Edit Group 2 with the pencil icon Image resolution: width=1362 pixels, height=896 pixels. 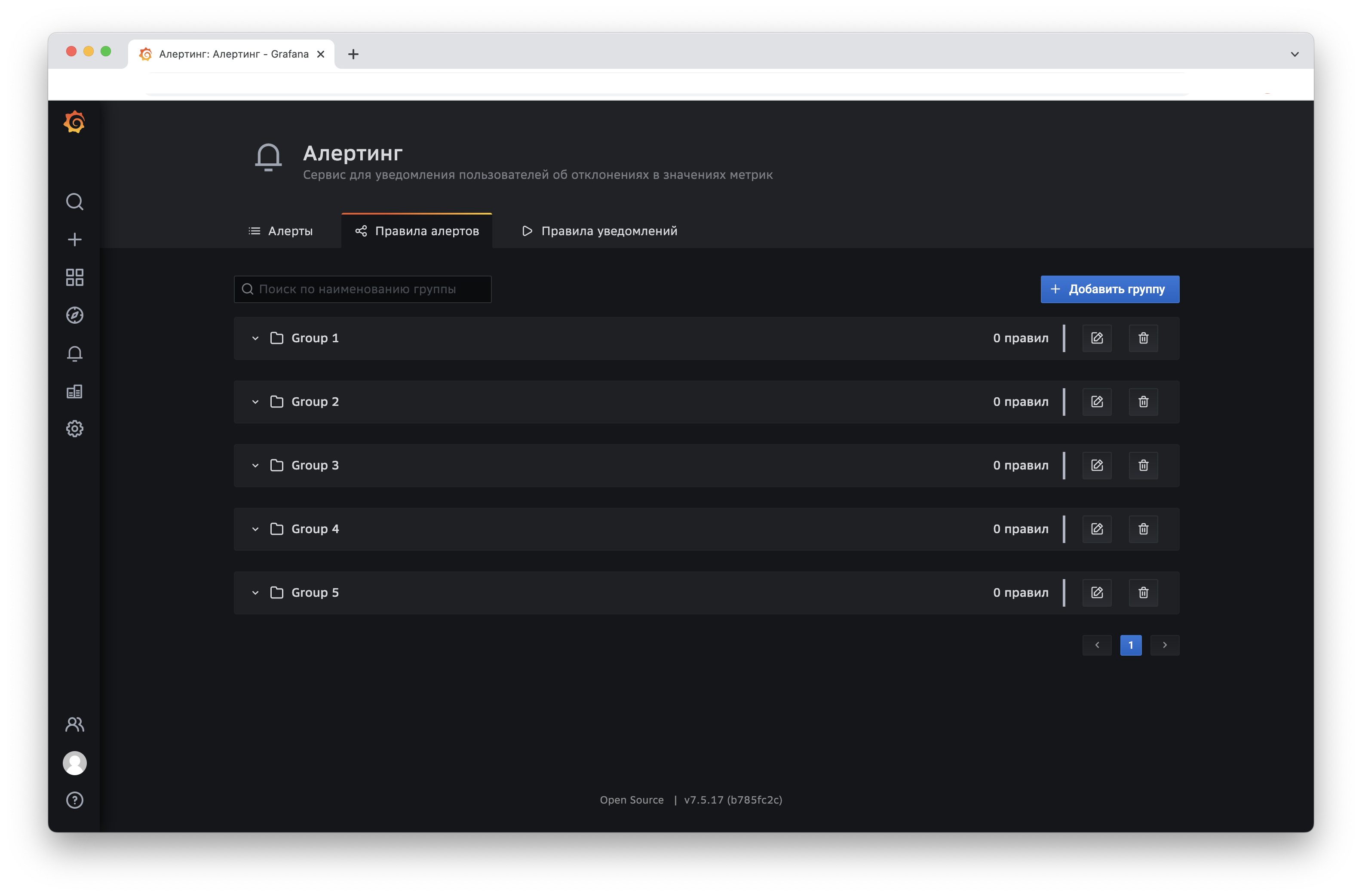click(1097, 402)
